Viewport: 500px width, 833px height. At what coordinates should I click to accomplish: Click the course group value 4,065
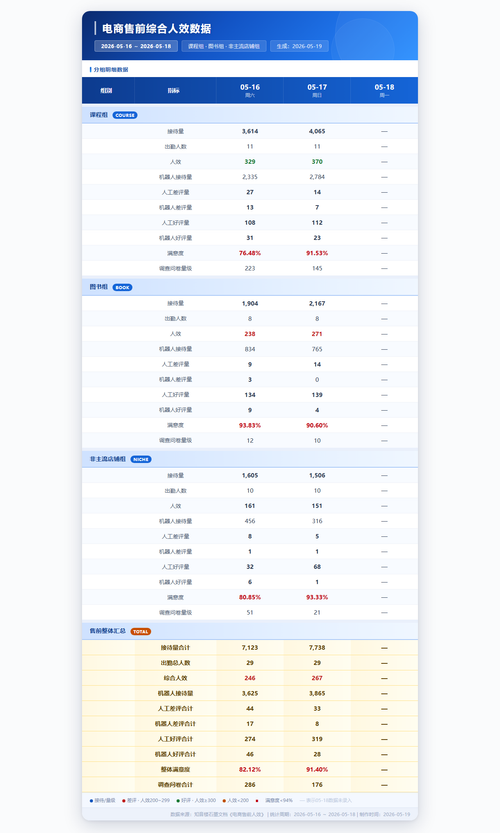tap(317, 131)
